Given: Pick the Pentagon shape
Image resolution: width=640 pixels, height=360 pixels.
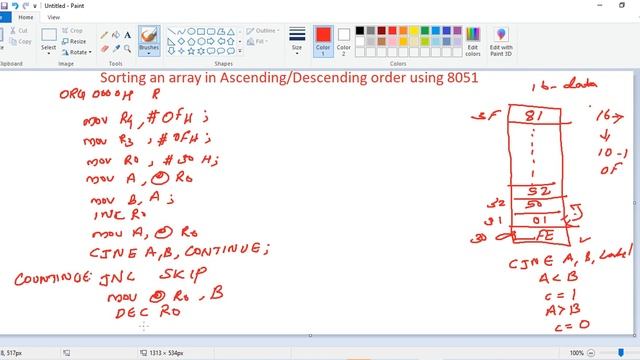Looking at the screenshot, I should [191, 42].
